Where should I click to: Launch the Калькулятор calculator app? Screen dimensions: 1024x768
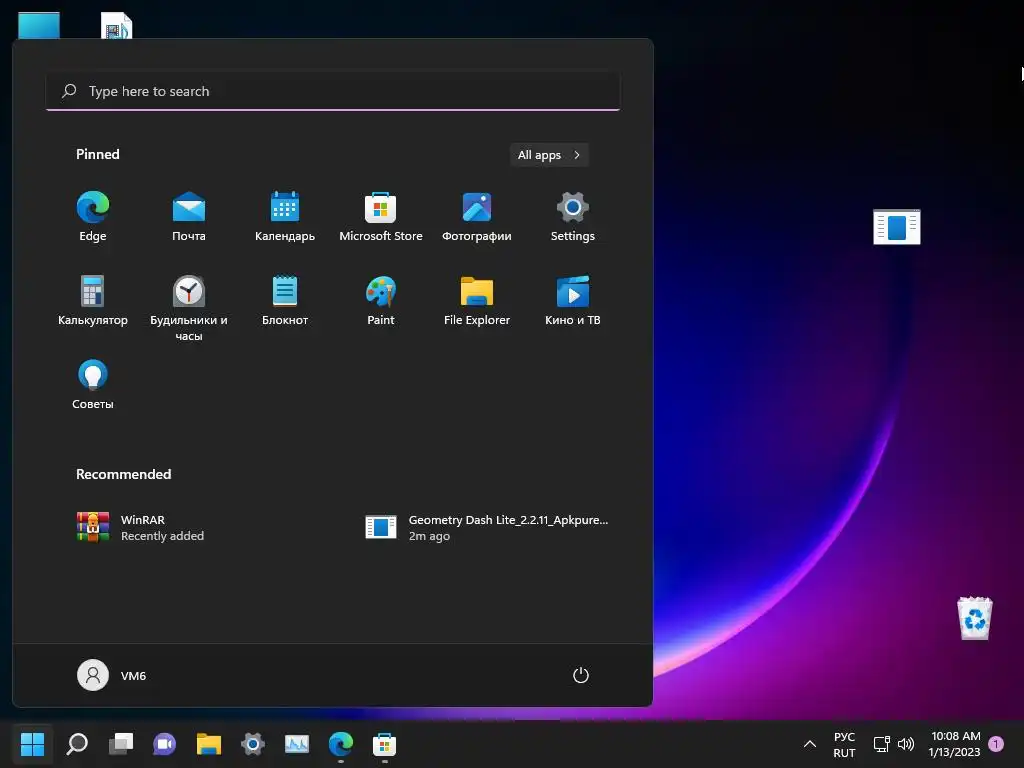pyautogui.click(x=93, y=300)
